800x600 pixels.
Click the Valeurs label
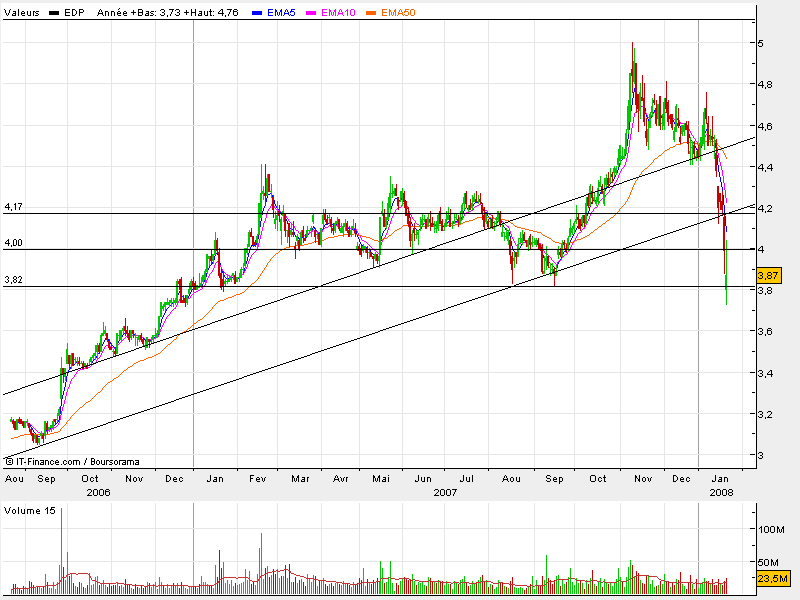pos(21,13)
